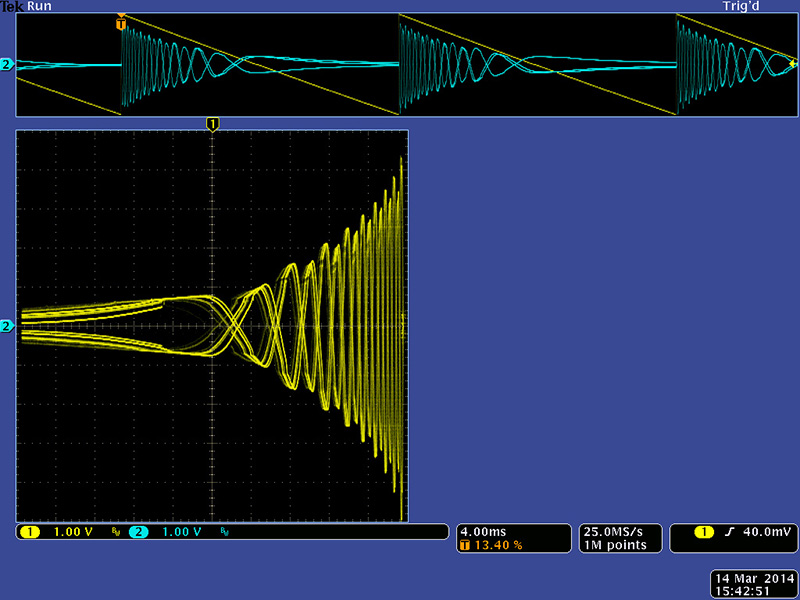Click the orange trigger position marker in overview
The height and width of the screenshot is (600, 800).
click(x=121, y=19)
